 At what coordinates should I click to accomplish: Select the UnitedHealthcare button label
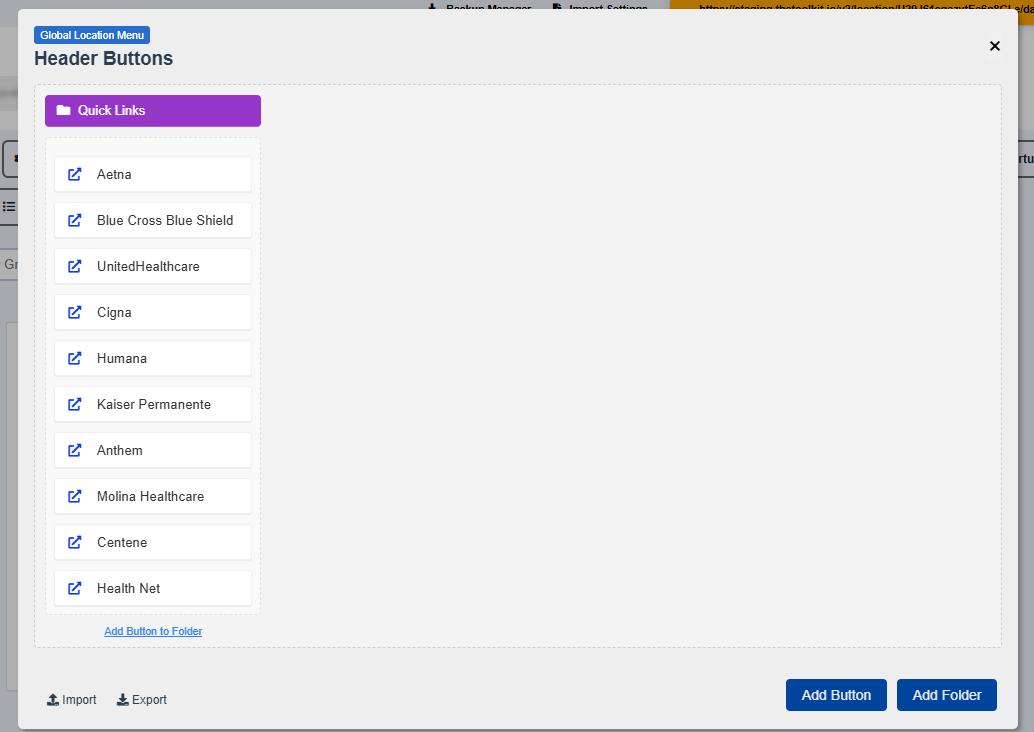pyautogui.click(x=148, y=266)
